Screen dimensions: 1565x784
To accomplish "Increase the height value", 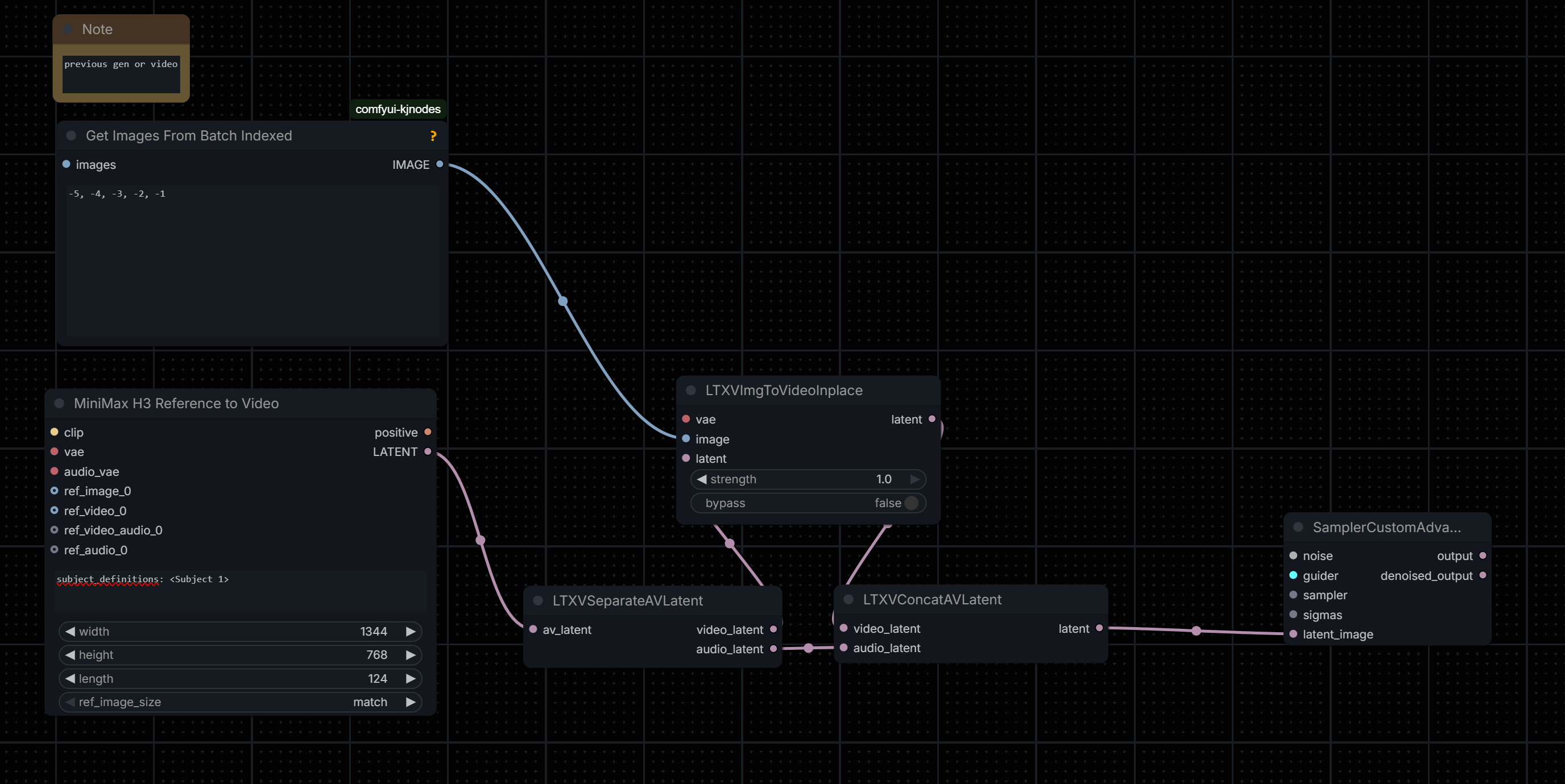I will [411, 654].
